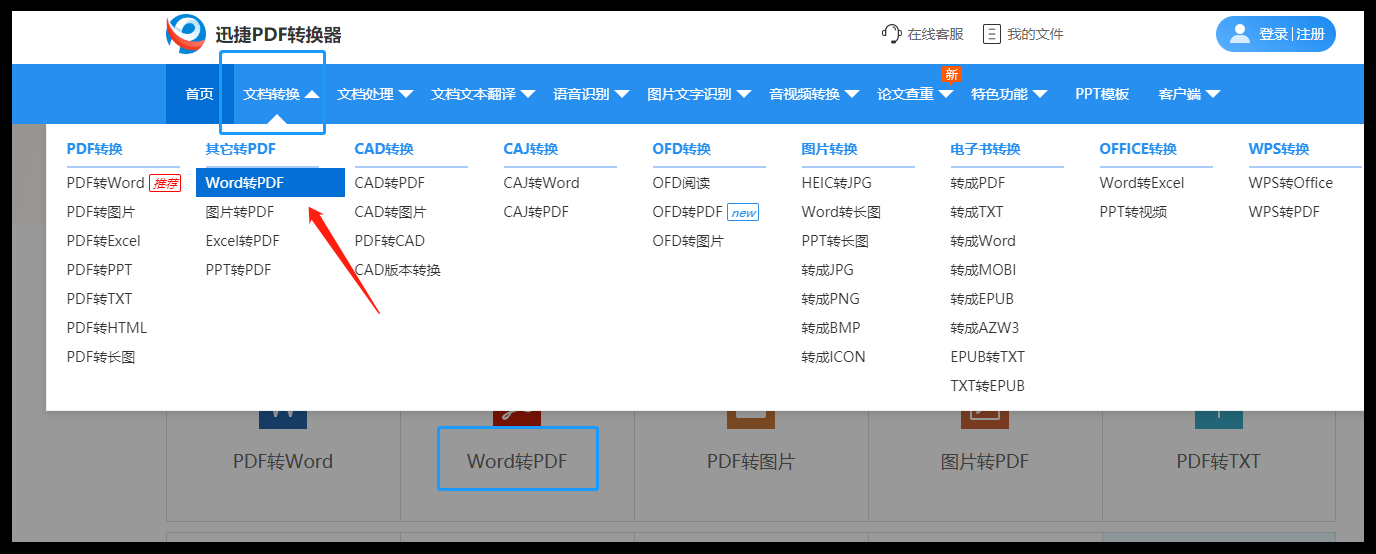The image size is (1376, 554).
Task: Click the user avatar icon in login button
Action: coord(1240,34)
